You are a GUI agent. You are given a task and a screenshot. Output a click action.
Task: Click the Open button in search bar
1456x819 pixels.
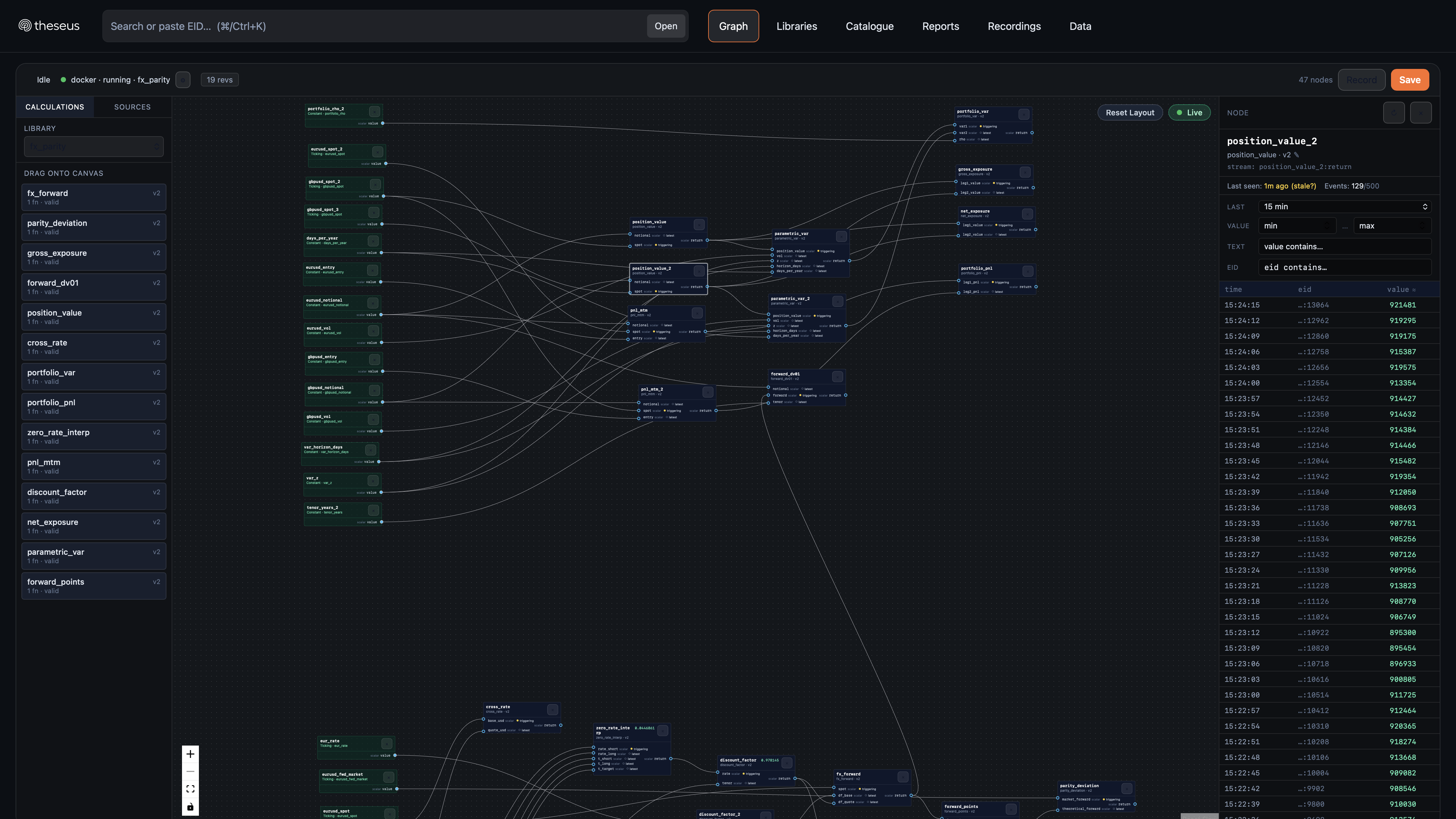(666, 26)
